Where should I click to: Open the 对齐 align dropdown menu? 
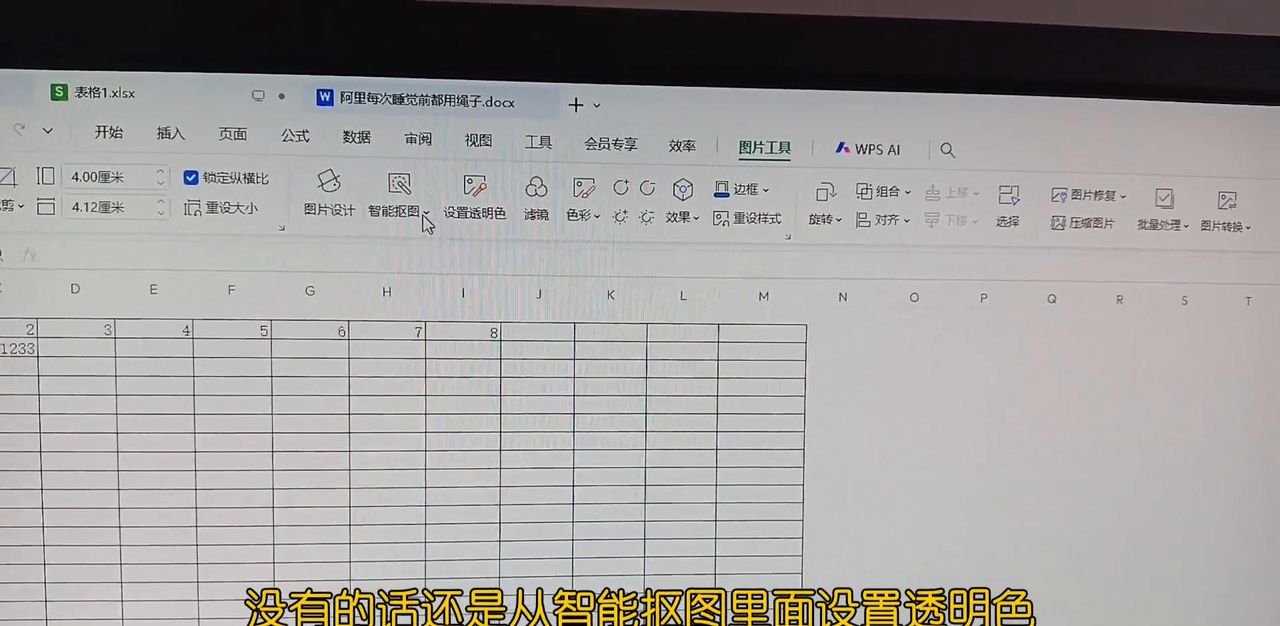(x=882, y=219)
